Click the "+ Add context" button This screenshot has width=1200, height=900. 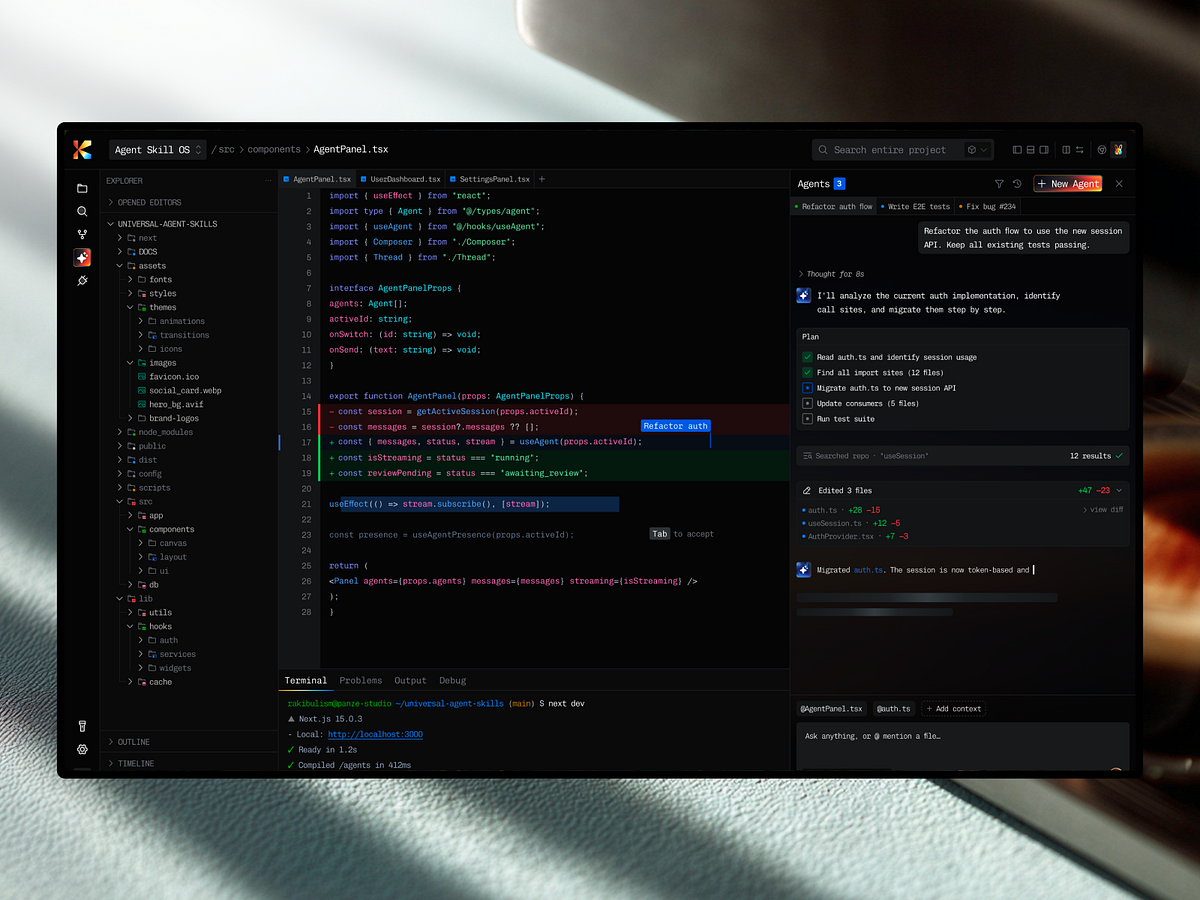pos(954,709)
